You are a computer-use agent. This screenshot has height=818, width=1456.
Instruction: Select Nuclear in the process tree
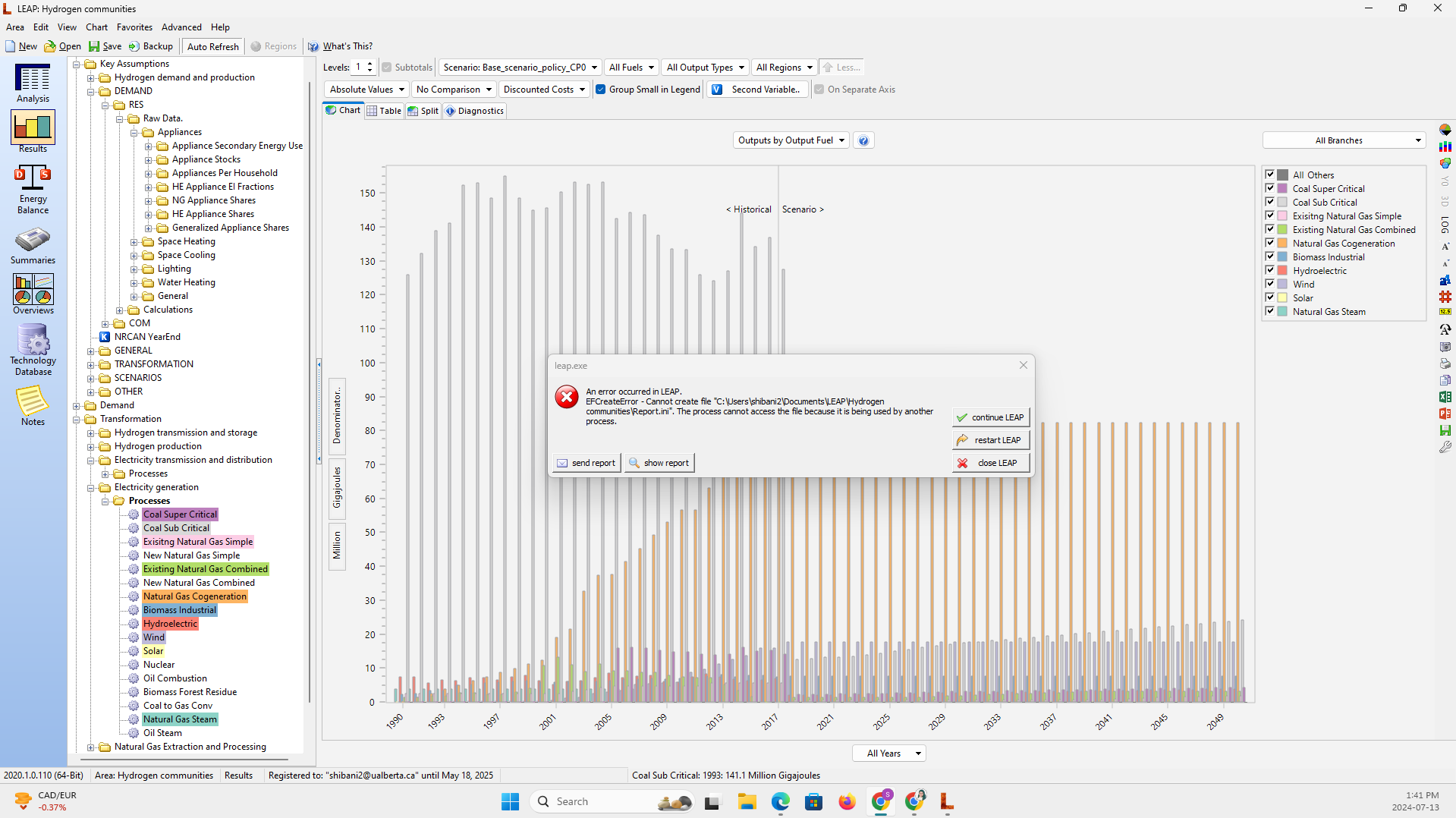tap(159, 665)
